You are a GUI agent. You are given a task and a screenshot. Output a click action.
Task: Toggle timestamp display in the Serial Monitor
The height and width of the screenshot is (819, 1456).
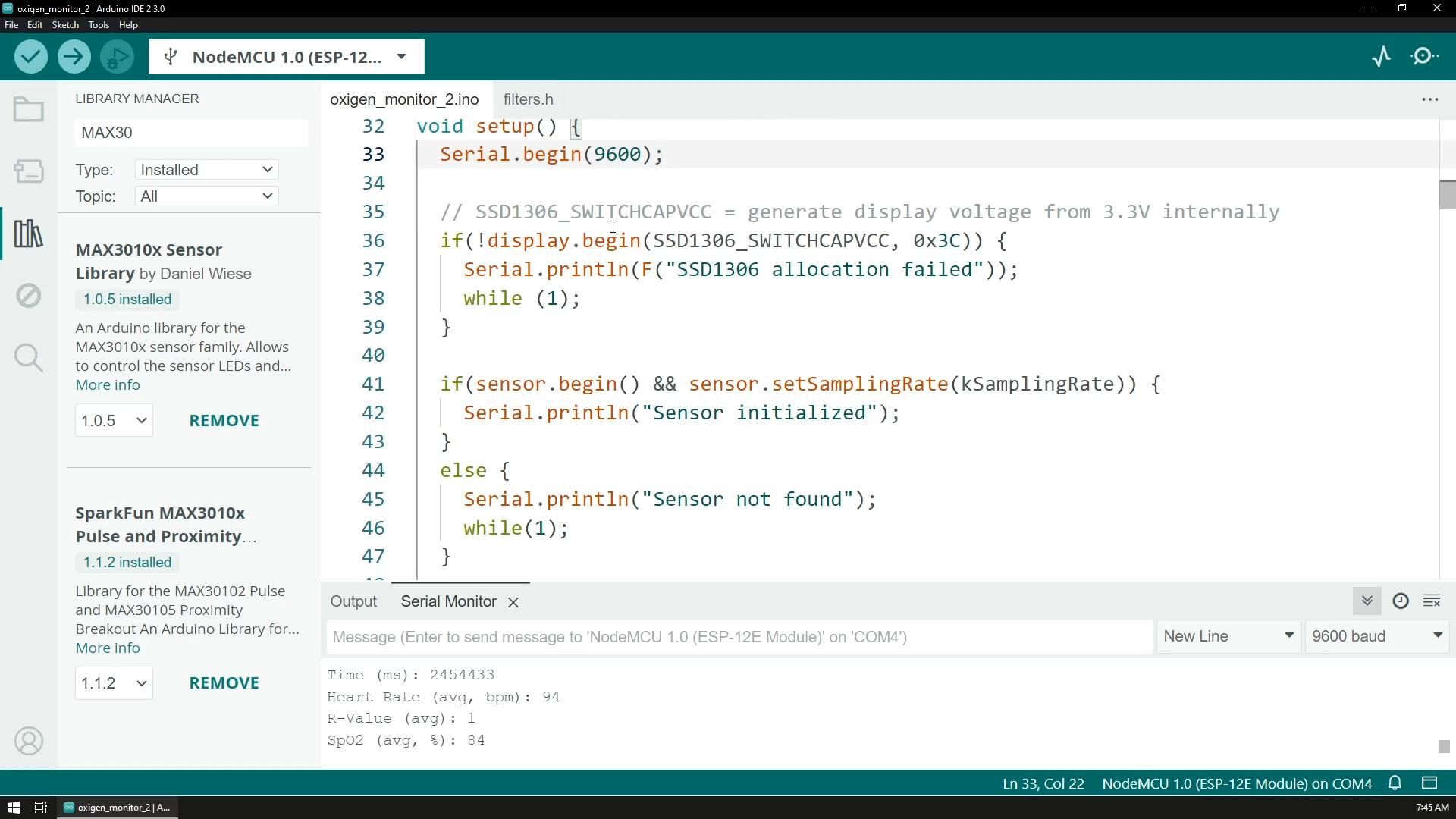1400,601
